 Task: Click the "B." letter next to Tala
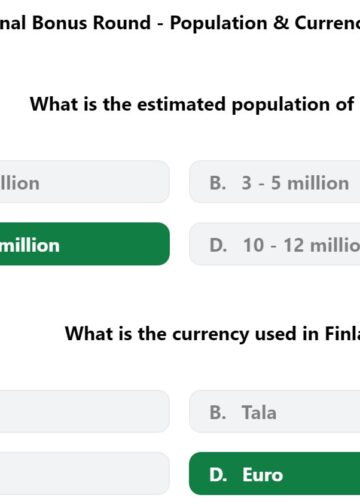click(218, 412)
